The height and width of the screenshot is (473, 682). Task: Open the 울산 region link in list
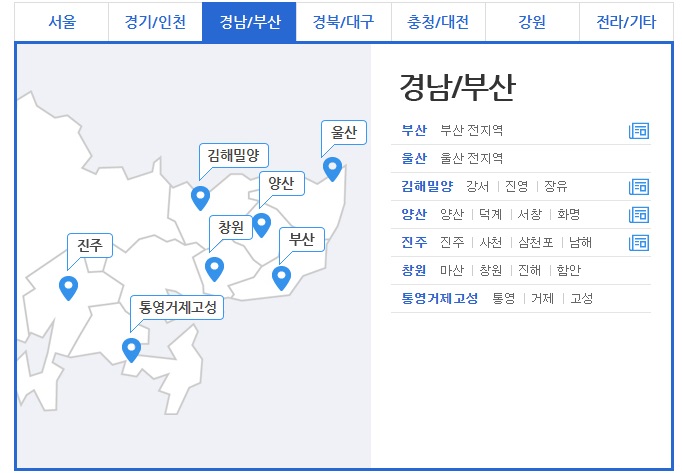(x=414, y=158)
